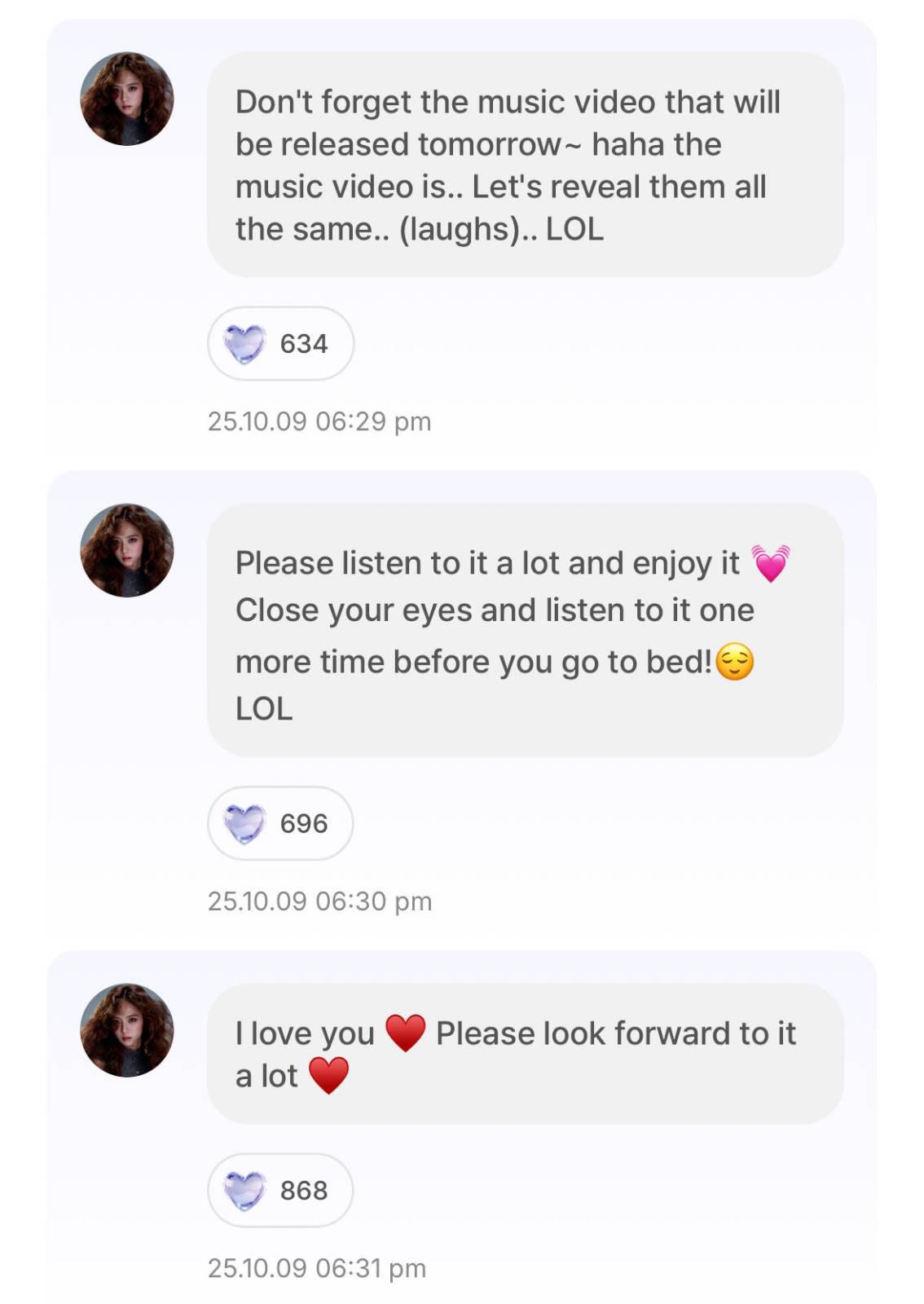Open the profile picture on the music video message

[127, 99]
